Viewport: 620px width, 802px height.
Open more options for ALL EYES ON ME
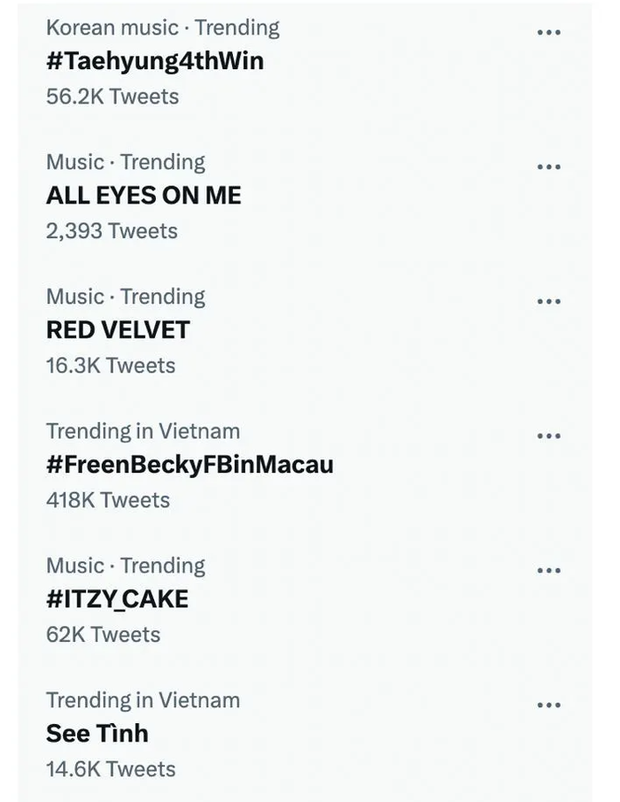pos(548,167)
